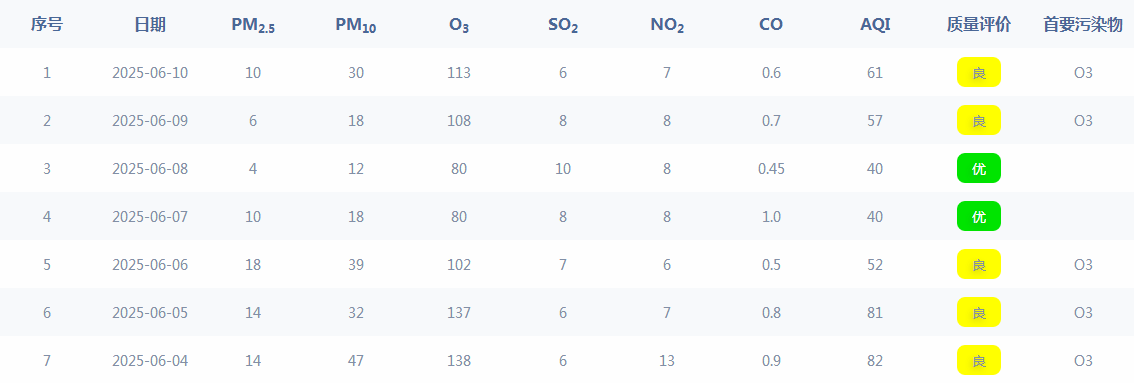Click the yellow 良 badge for 2025-06-10
Screen dimensions: 1134x383
click(979, 72)
